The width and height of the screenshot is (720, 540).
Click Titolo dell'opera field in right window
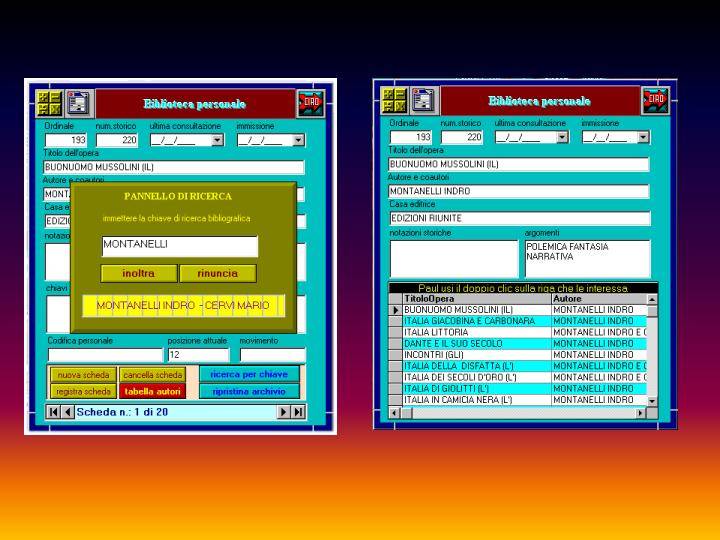pos(518,164)
